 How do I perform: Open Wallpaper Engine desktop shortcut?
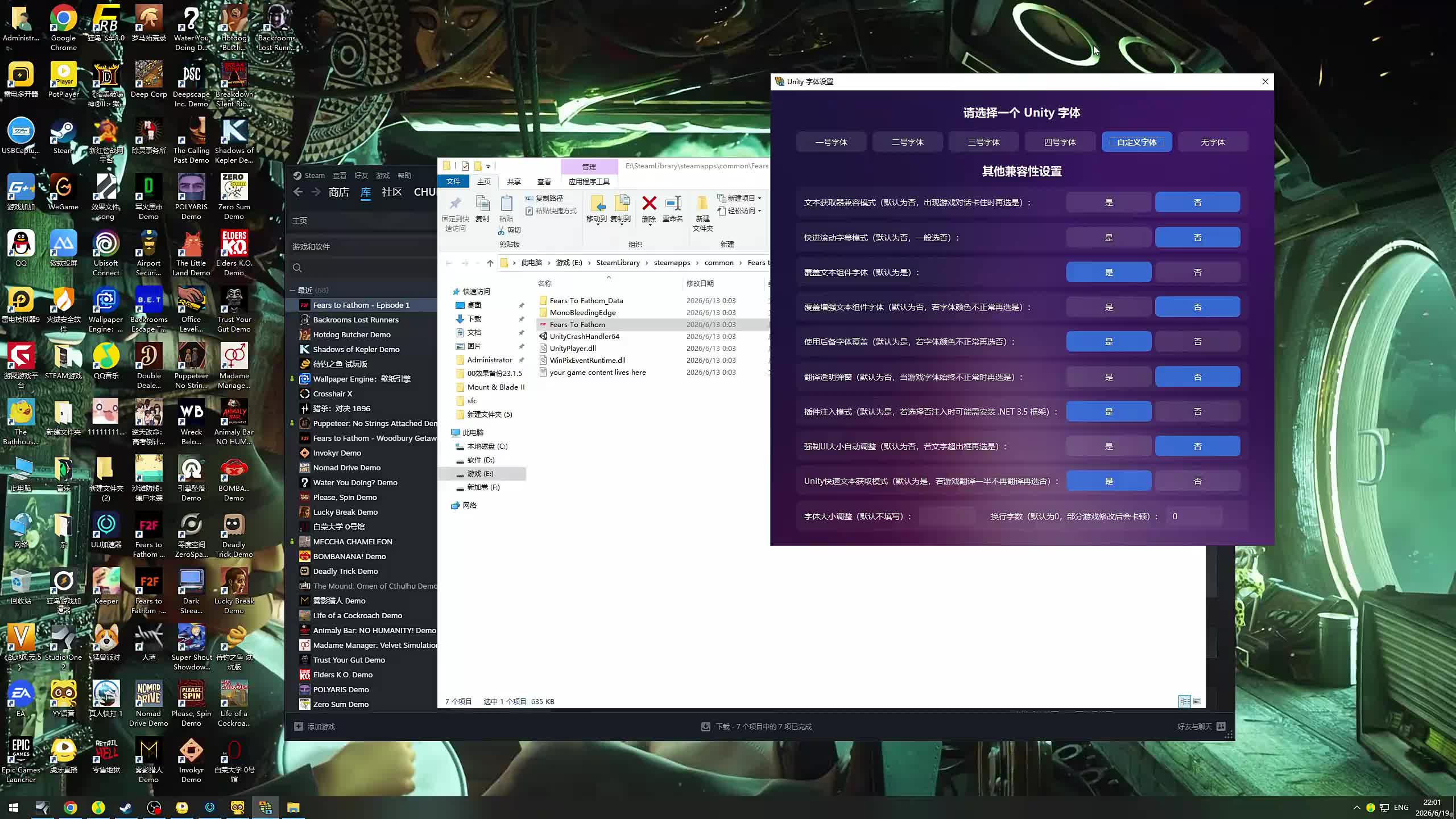[x=106, y=309]
